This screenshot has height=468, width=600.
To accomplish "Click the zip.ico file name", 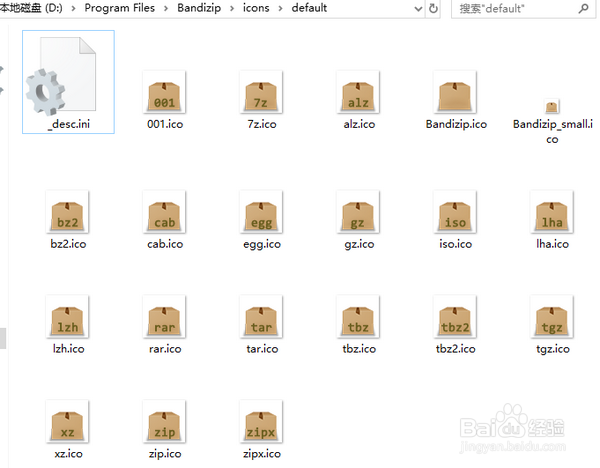I will click(165, 454).
